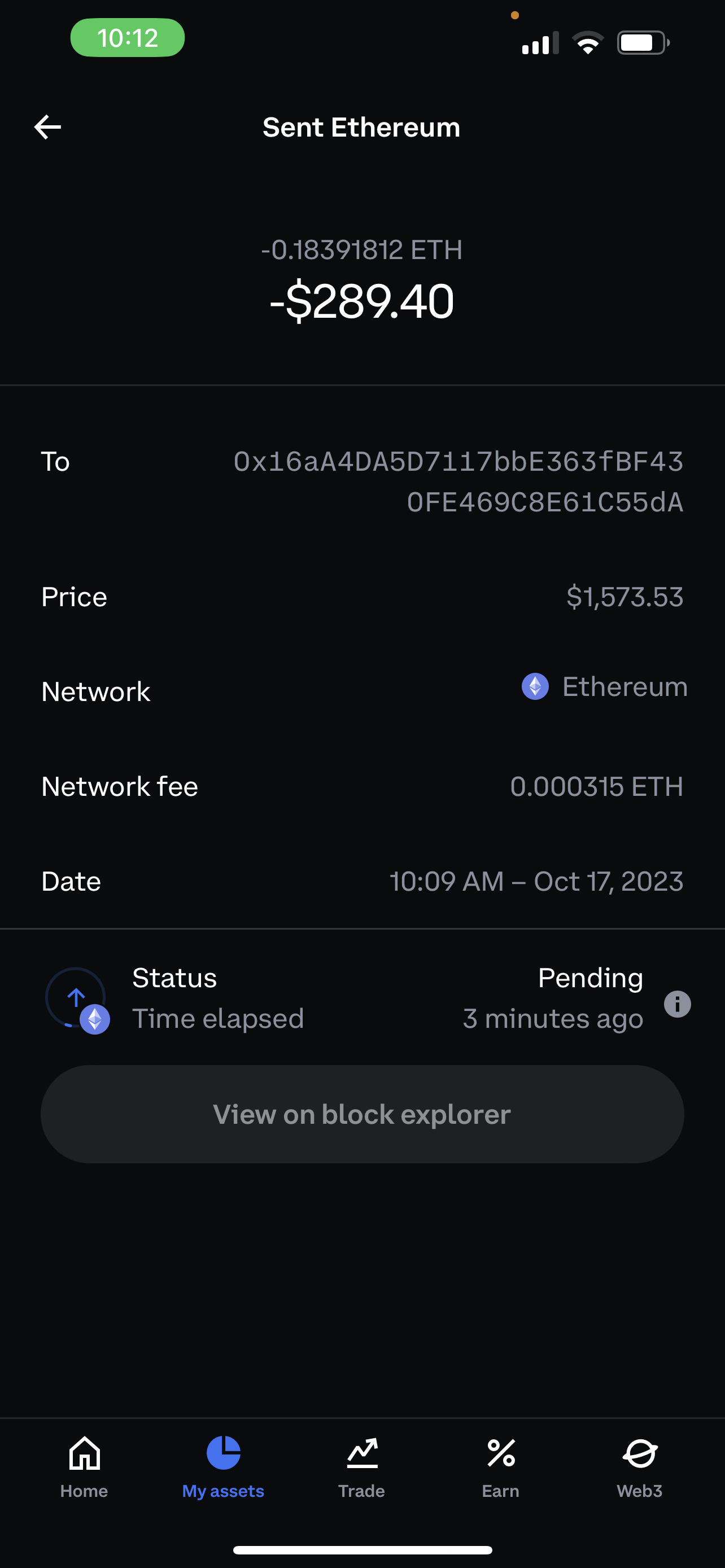Image resolution: width=725 pixels, height=1568 pixels.
Task: Tap the back arrow icon
Action: (x=47, y=127)
